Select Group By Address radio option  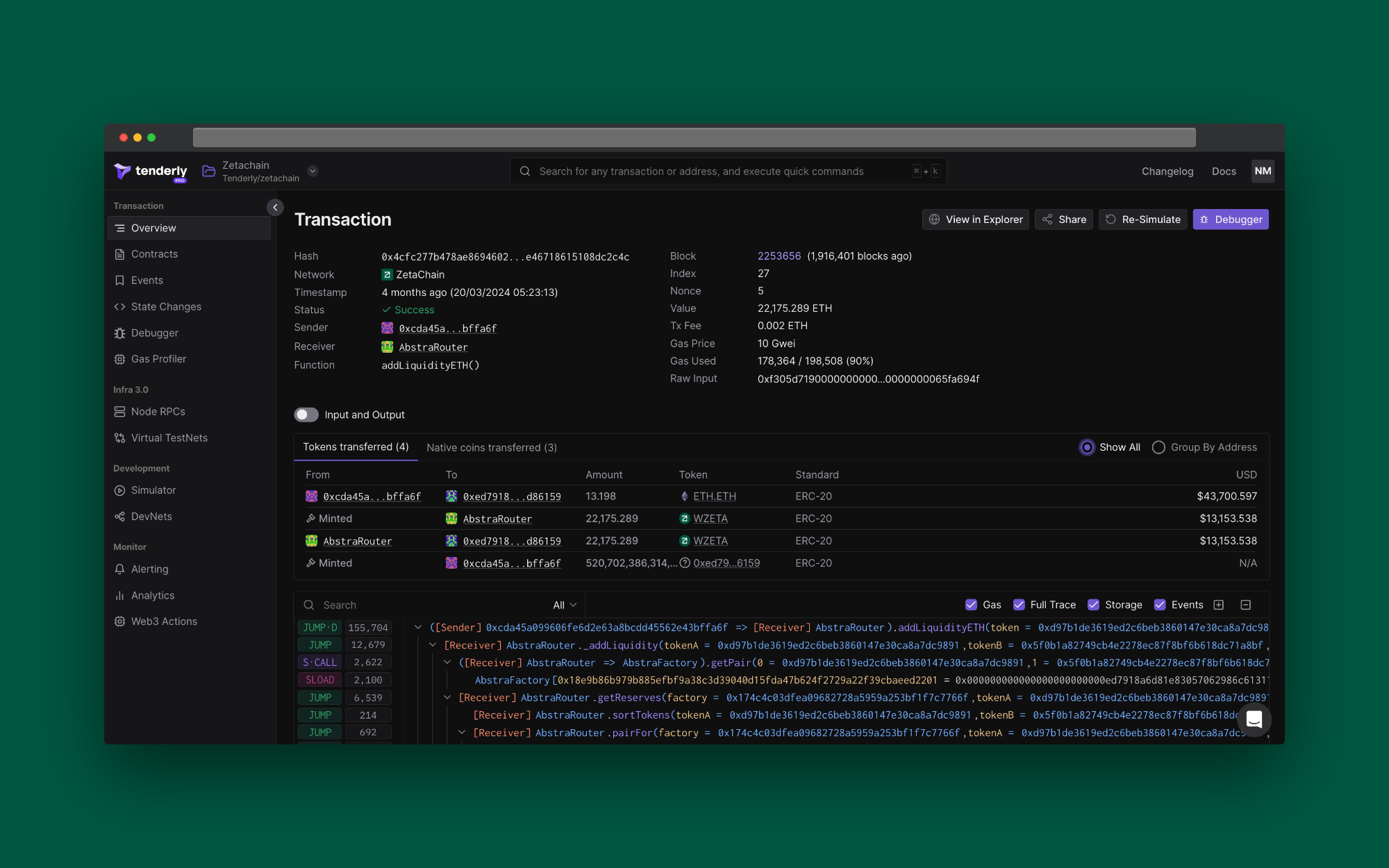tap(1158, 447)
